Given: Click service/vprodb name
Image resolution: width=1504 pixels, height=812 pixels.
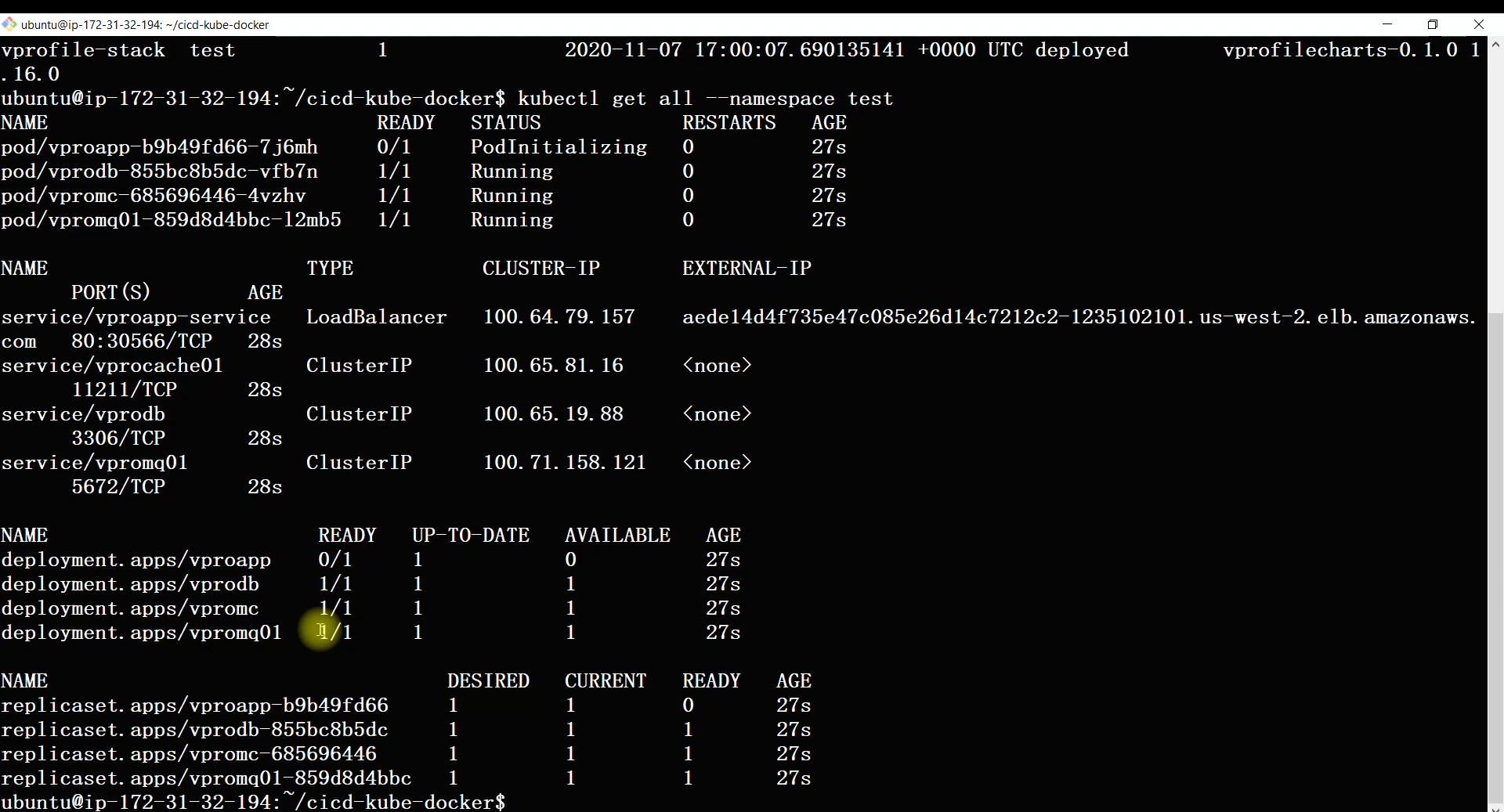Looking at the screenshot, I should coord(83,414).
